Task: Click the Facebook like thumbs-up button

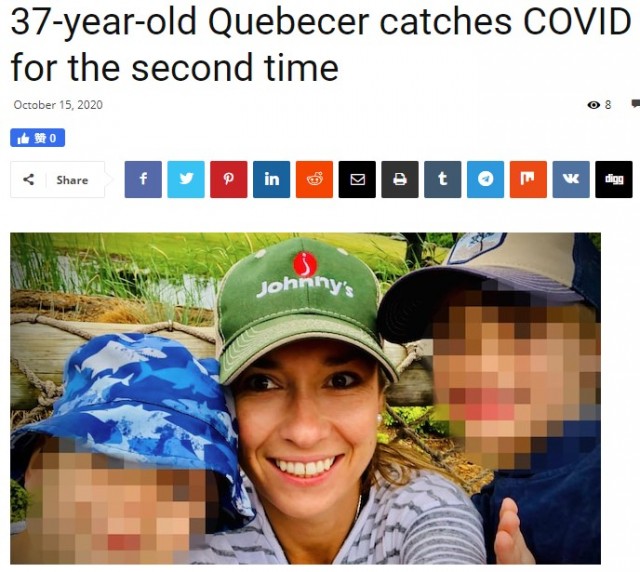Action: [38, 138]
